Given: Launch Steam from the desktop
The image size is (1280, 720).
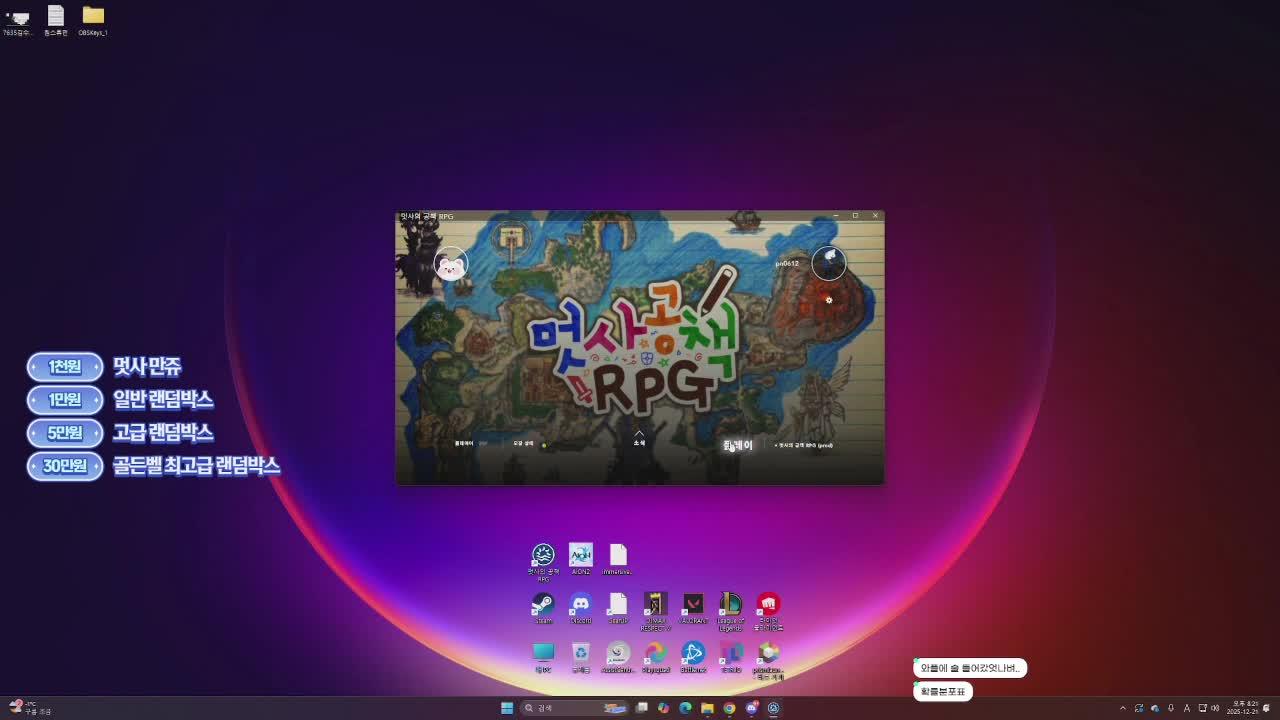Looking at the screenshot, I should tap(542, 605).
